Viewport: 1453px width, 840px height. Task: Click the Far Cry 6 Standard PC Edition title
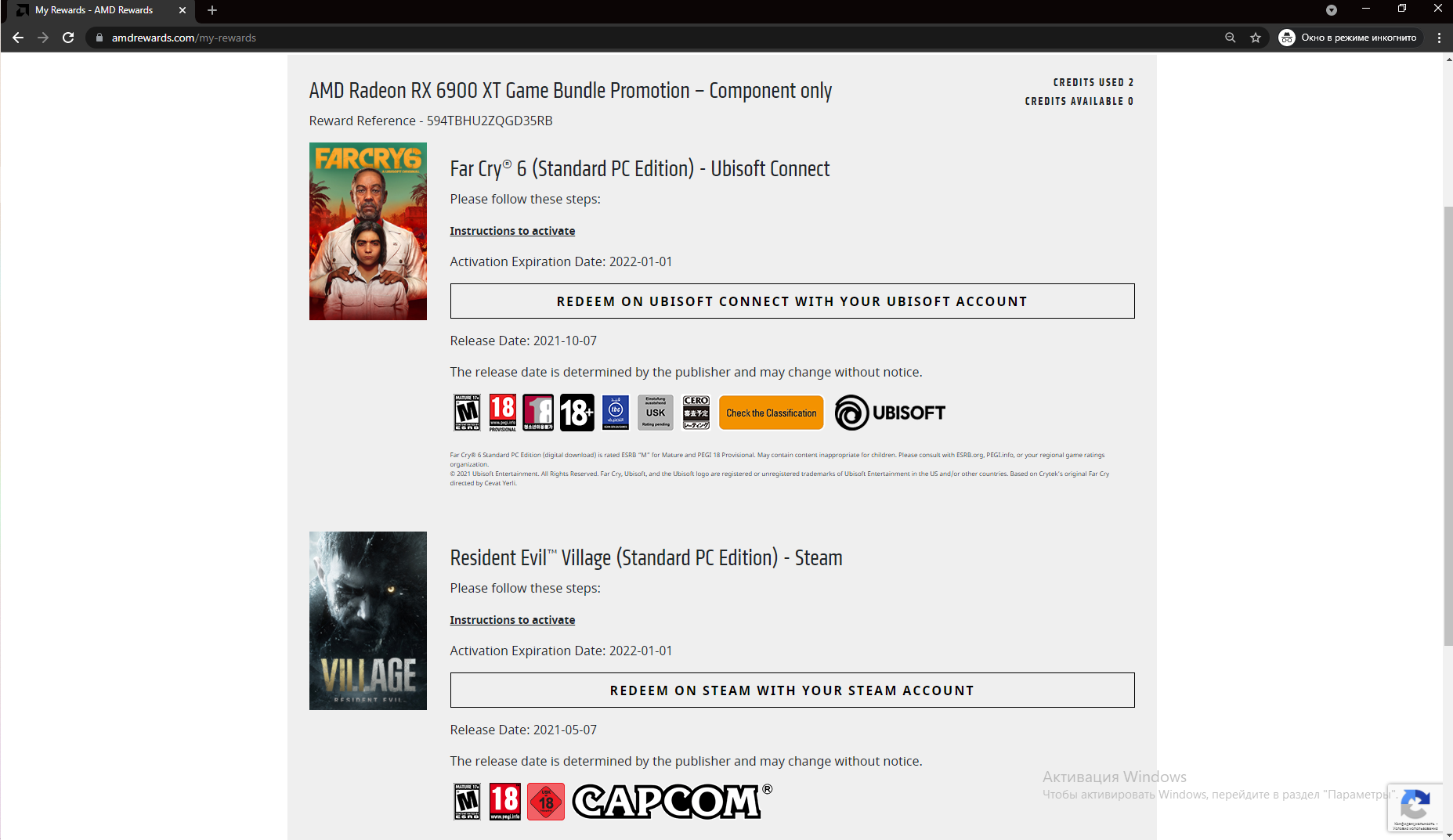click(640, 169)
